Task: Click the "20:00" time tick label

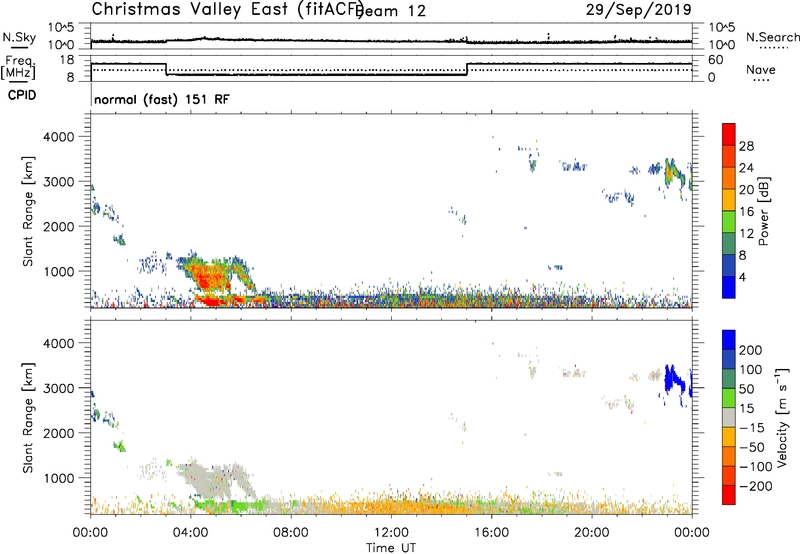Action: point(592,533)
